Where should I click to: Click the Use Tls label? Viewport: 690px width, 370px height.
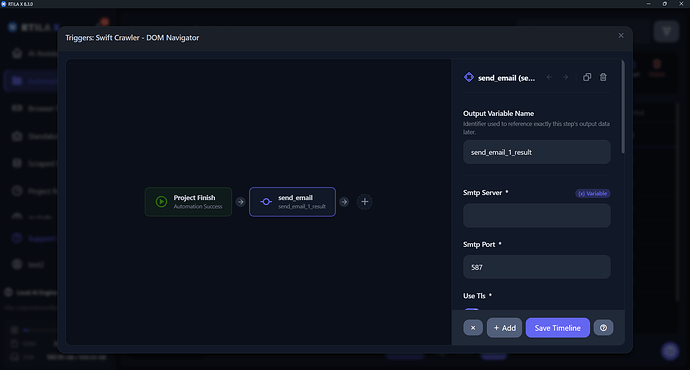[x=474, y=296]
